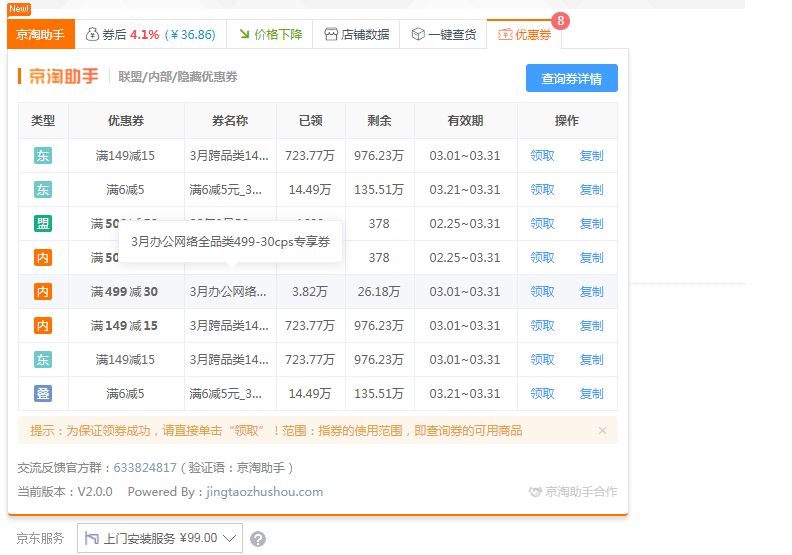The width and height of the screenshot is (792, 555).
Task: Click the 3月办公网络... coupon name cell
Action: pyautogui.click(x=228, y=291)
